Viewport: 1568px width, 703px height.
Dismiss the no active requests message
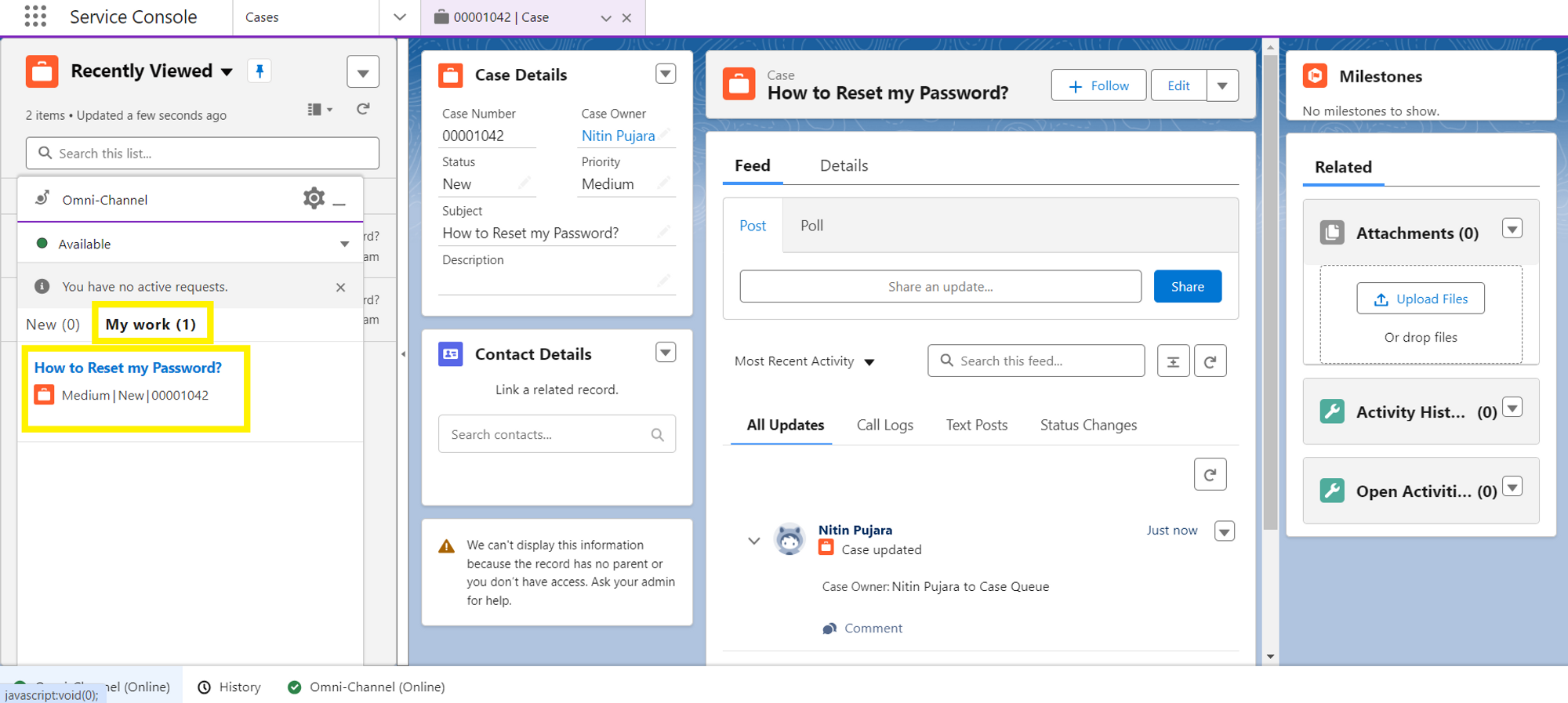(x=340, y=288)
